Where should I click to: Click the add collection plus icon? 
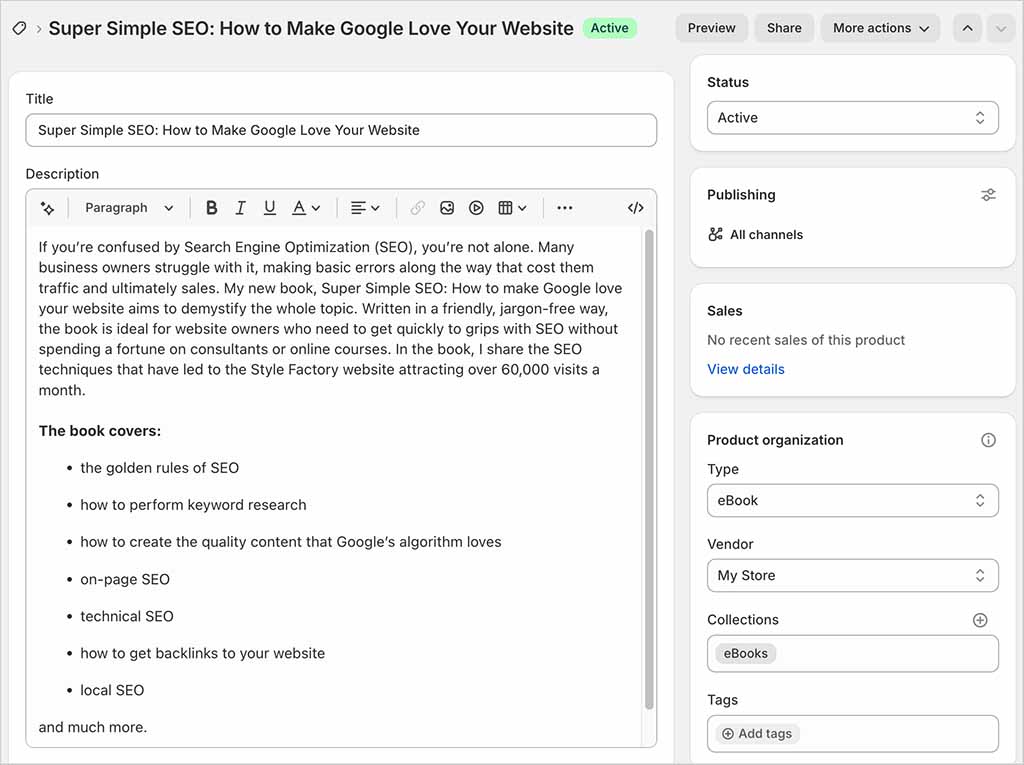(980, 620)
